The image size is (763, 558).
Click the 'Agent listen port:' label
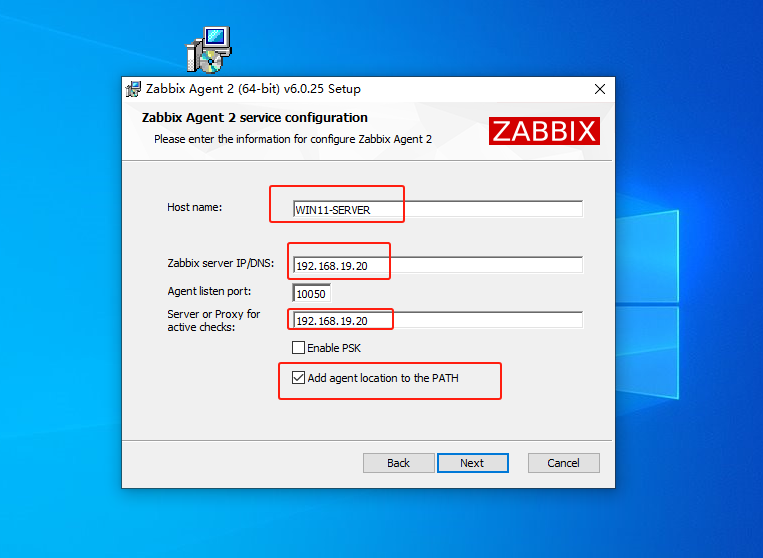(209, 291)
